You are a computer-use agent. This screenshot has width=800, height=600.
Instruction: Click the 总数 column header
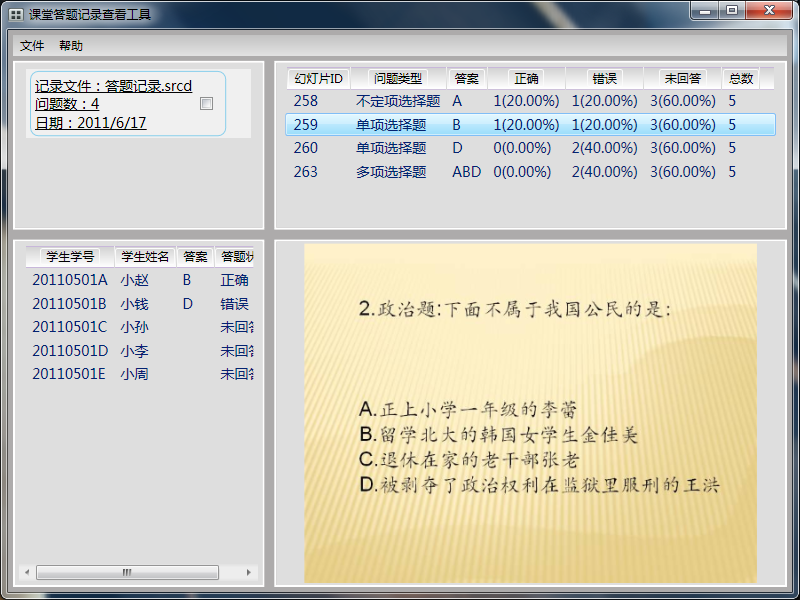(741, 78)
